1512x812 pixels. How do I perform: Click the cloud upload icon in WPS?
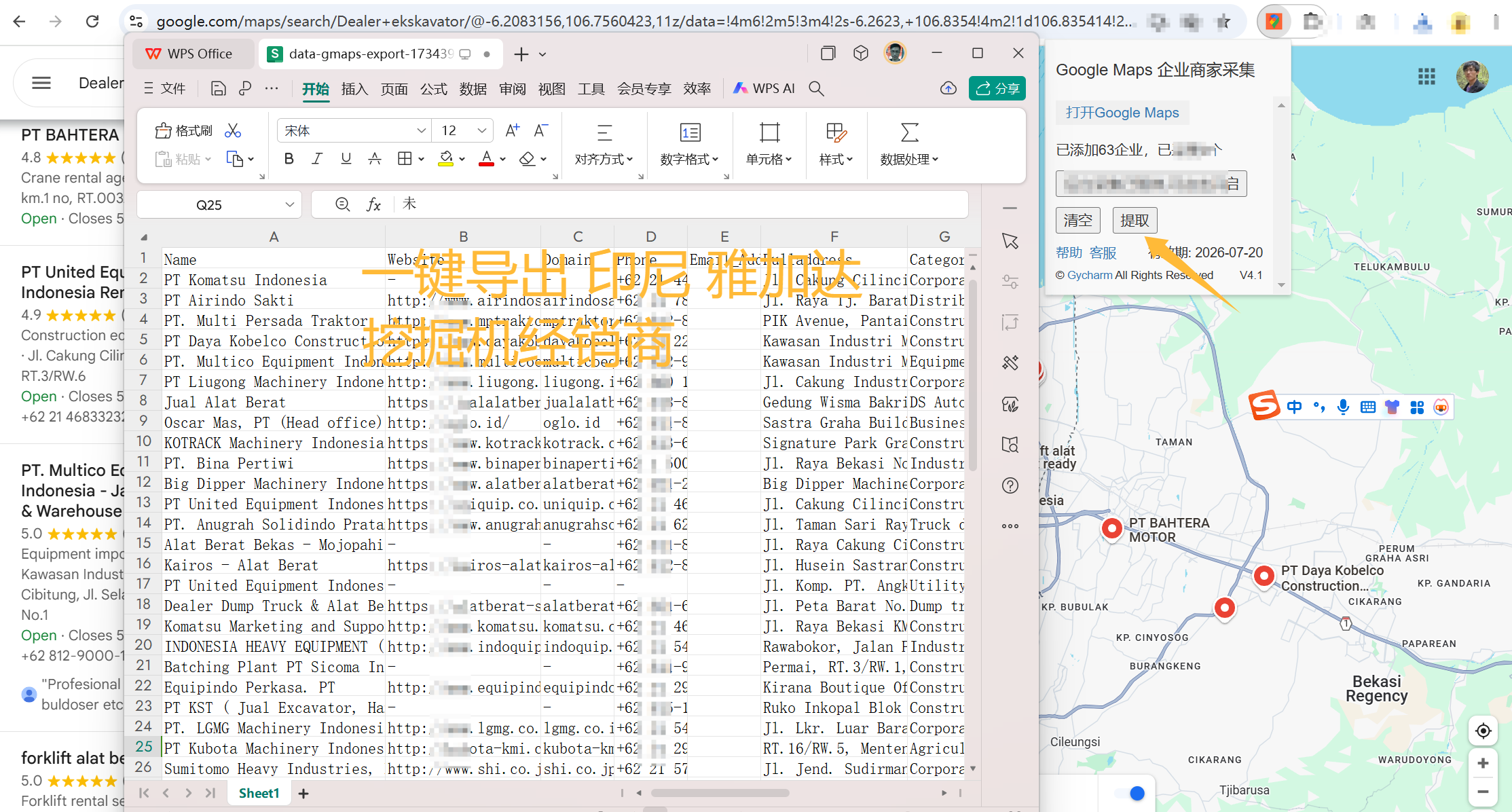pyautogui.click(x=948, y=88)
